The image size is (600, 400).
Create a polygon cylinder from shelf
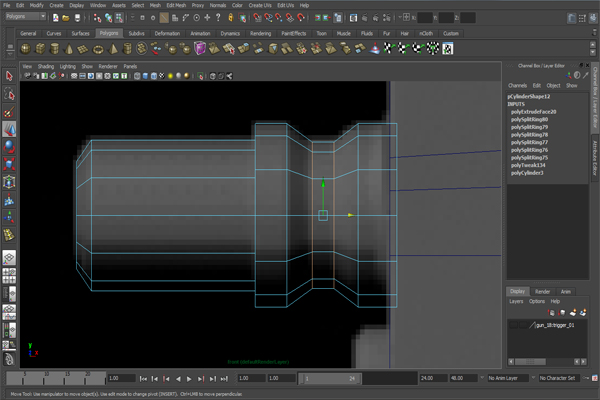coord(55,49)
